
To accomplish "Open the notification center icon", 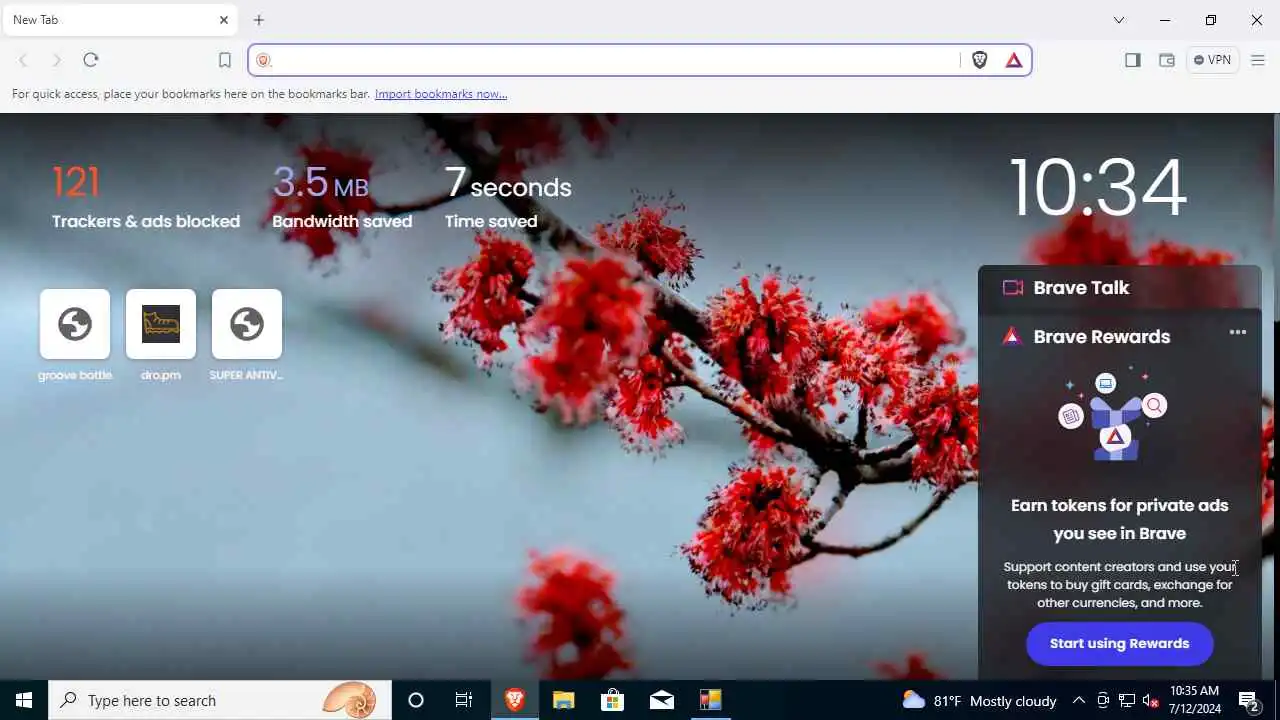I will tap(1249, 700).
